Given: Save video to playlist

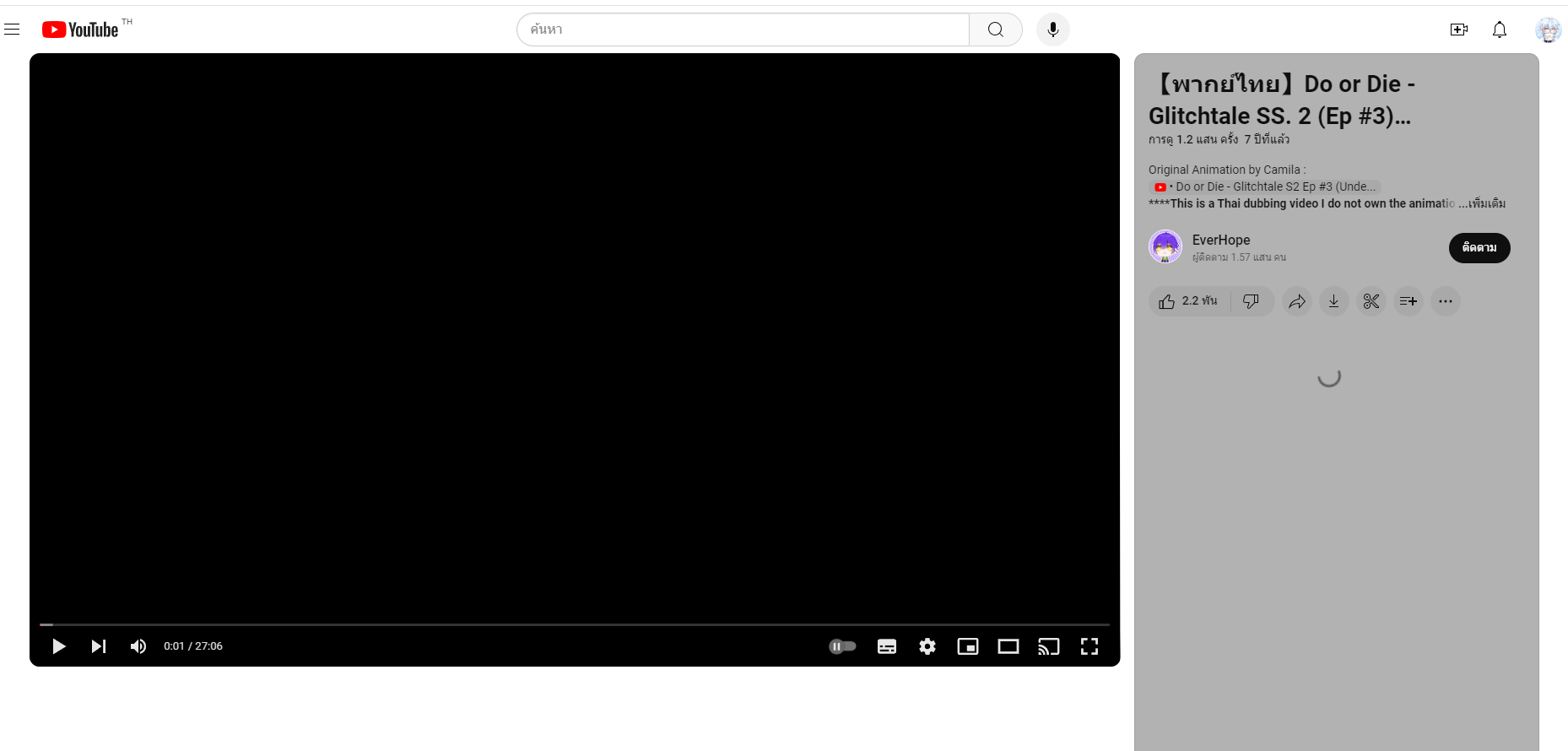Looking at the screenshot, I should pos(1408,301).
